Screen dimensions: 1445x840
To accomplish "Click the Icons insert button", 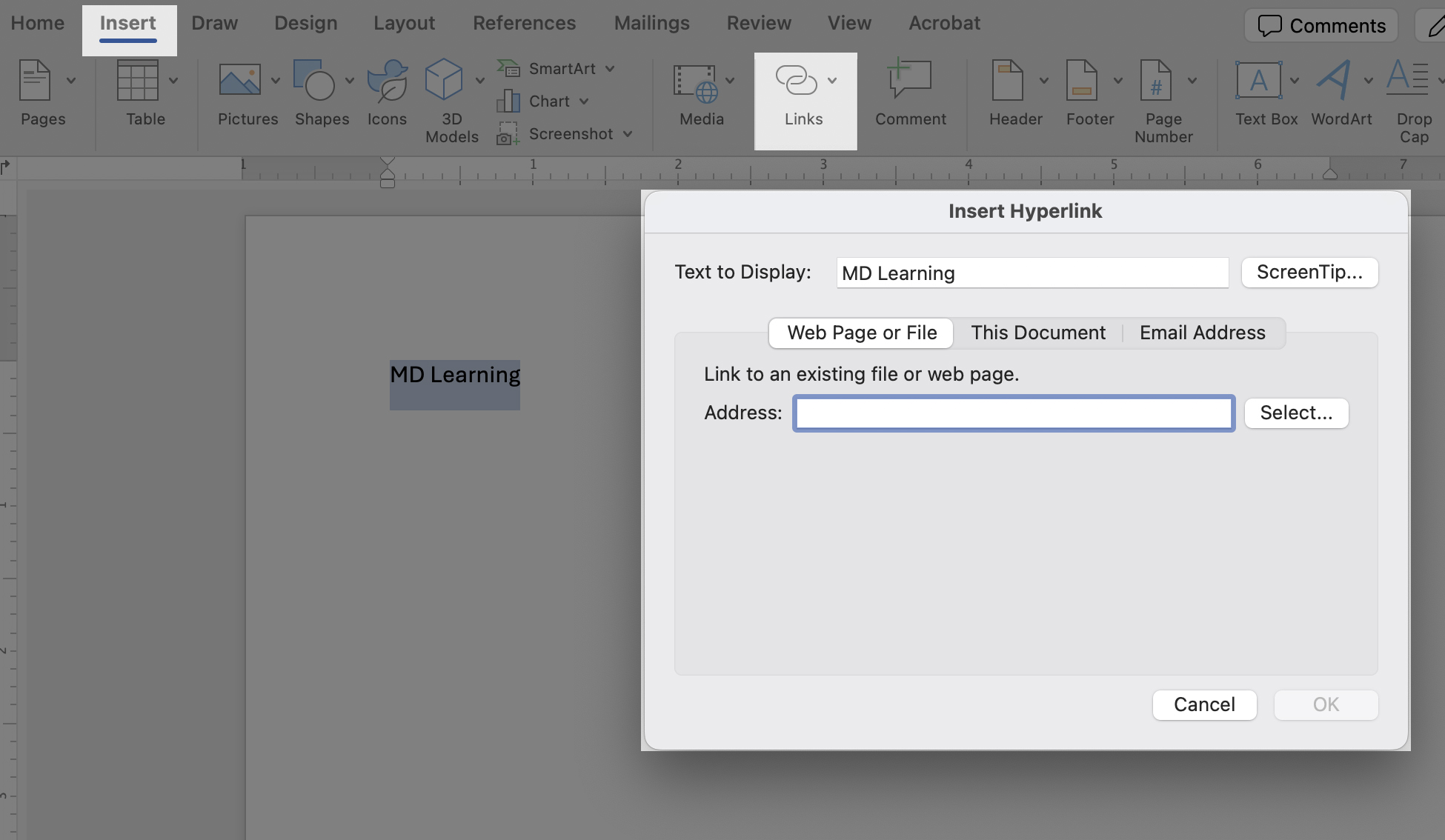I will [x=387, y=80].
